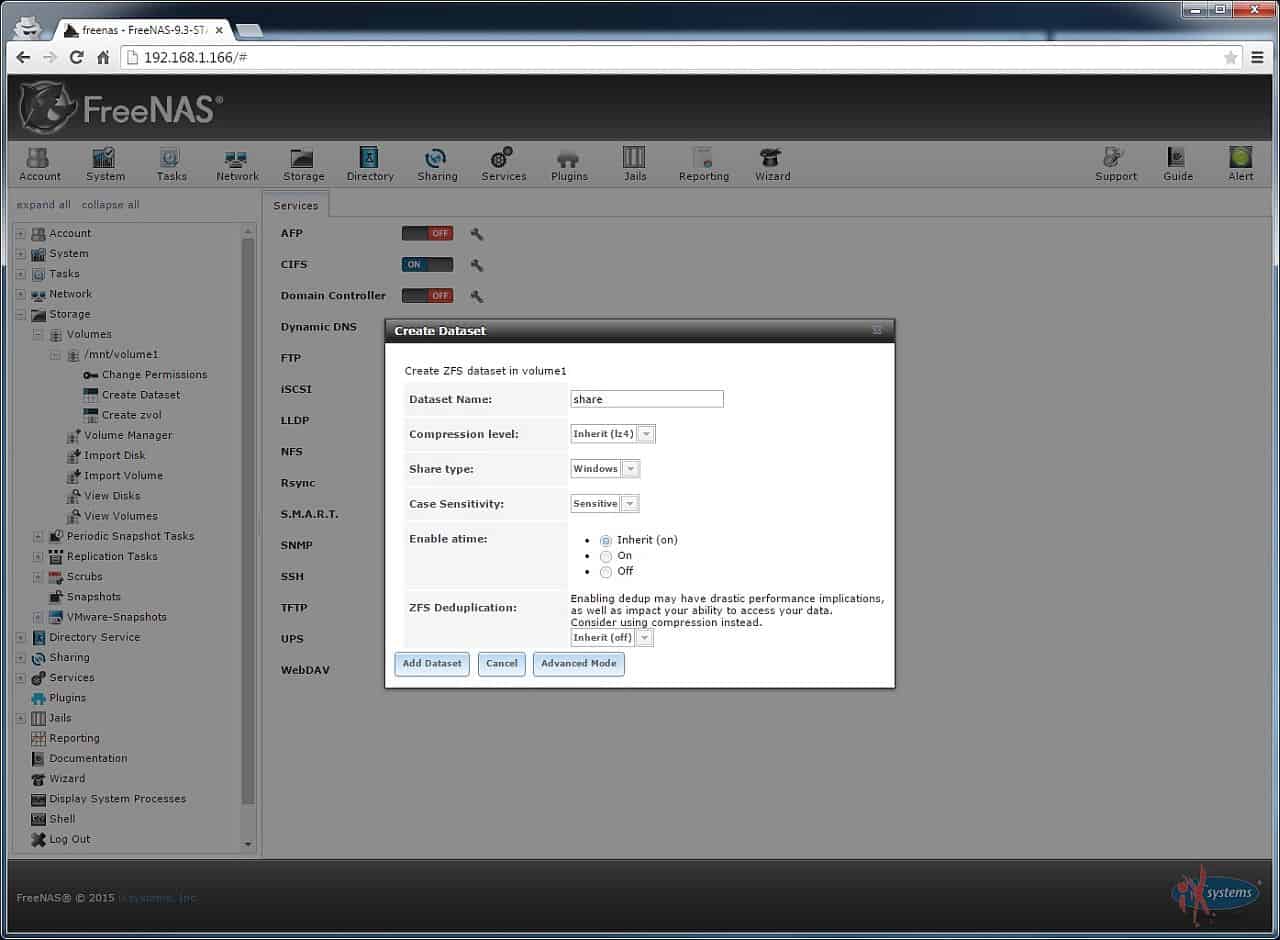This screenshot has width=1280, height=940.
Task: Open the Chrome hamburger menu
Action: (x=1258, y=57)
